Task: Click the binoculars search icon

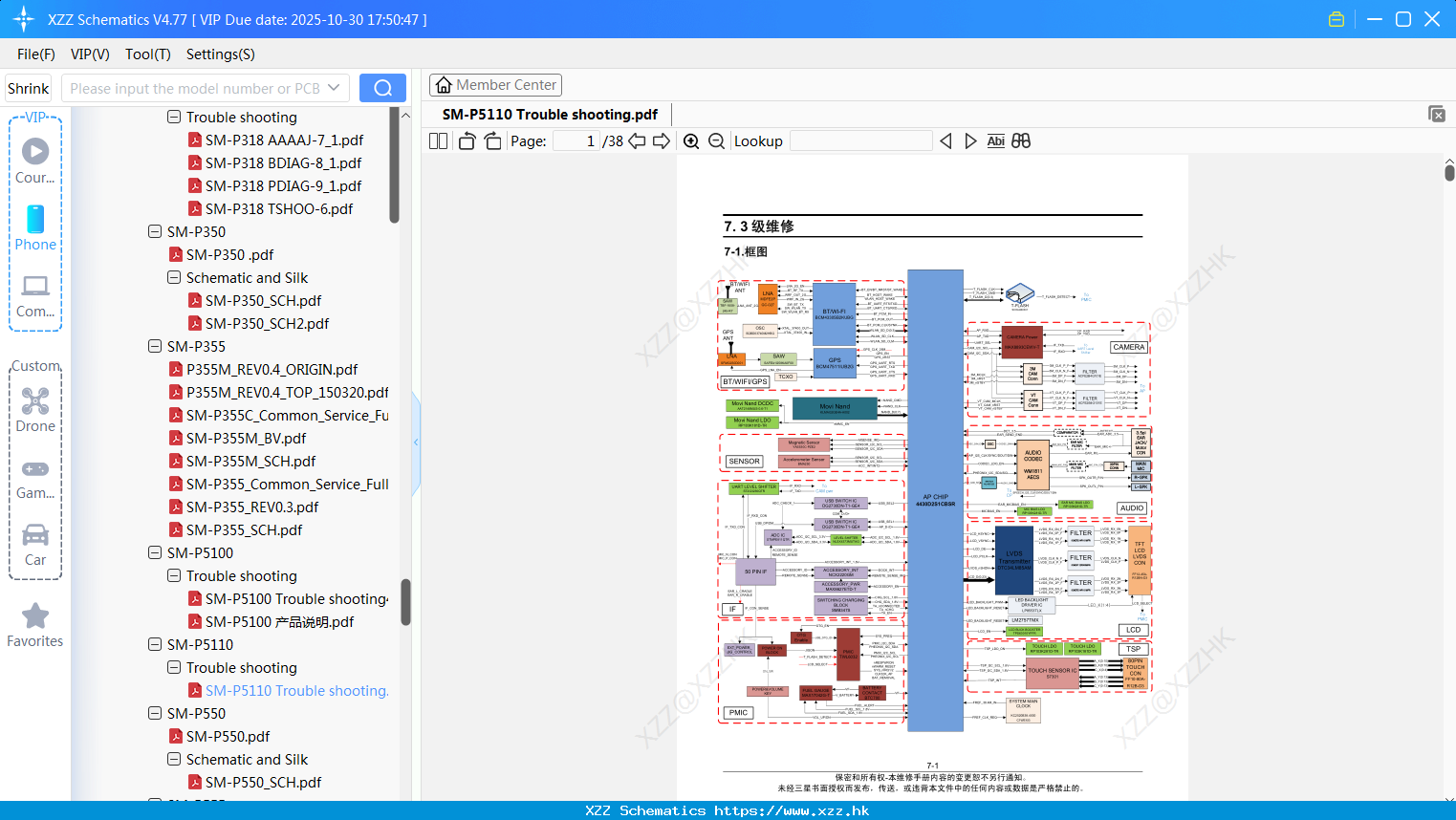Action: (1021, 141)
